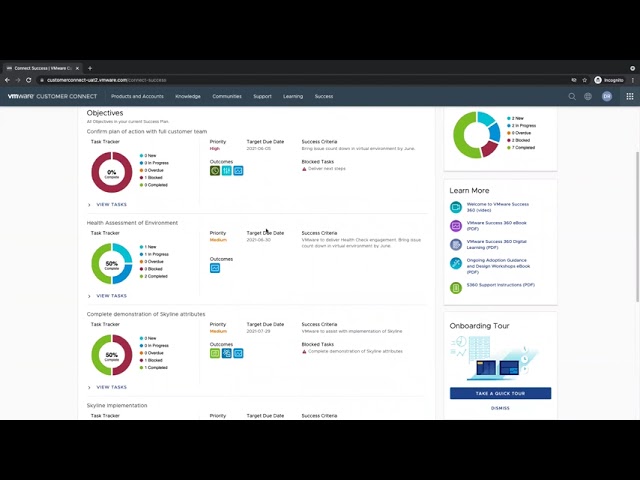The width and height of the screenshot is (640, 480).
Task: Expand View Tasks for Confirm plan of action
Action: [x=107, y=204]
